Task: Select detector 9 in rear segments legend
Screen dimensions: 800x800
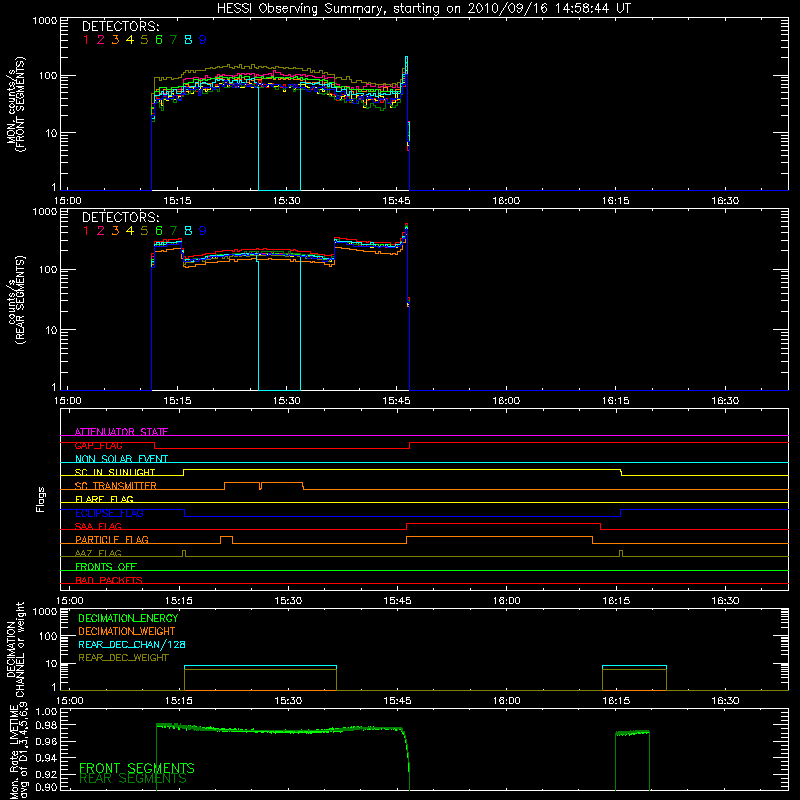Action: 203,231
